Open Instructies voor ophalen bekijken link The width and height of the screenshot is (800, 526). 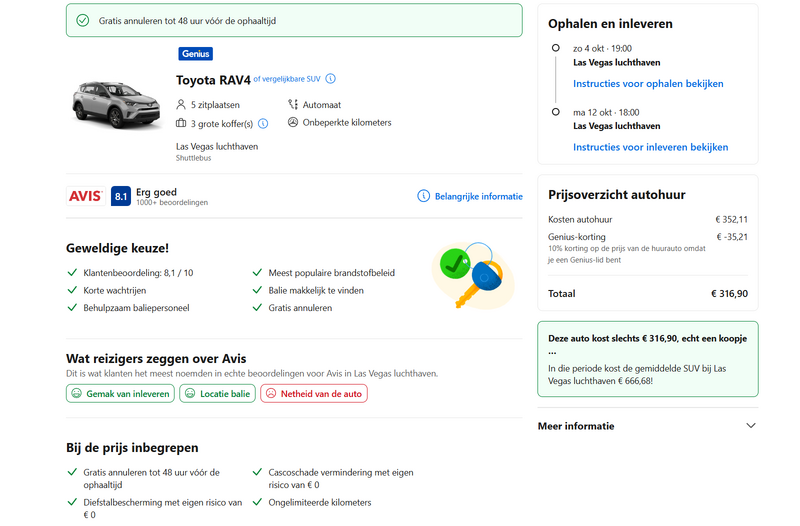pyautogui.click(x=648, y=84)
